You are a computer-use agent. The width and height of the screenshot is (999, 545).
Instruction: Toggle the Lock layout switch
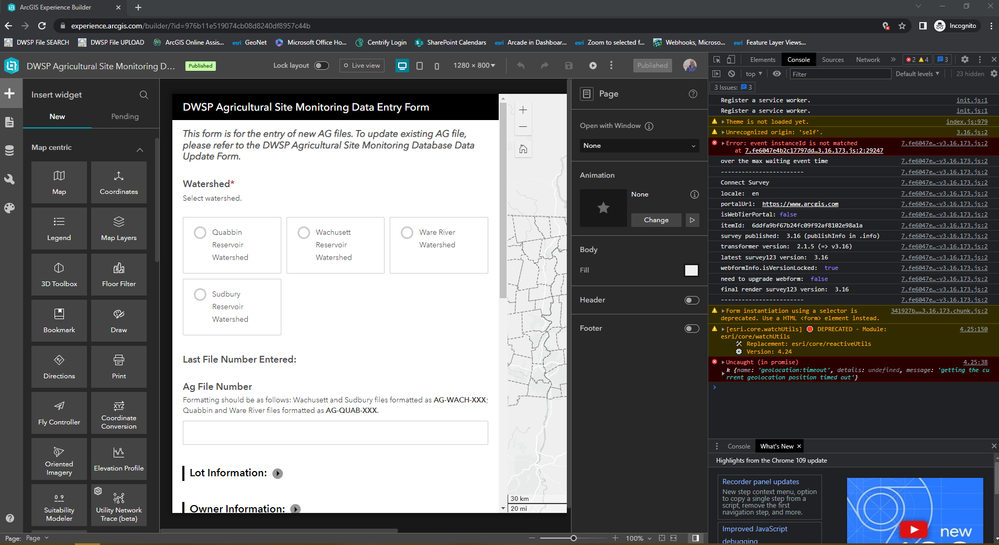click(x=322, y=66)
